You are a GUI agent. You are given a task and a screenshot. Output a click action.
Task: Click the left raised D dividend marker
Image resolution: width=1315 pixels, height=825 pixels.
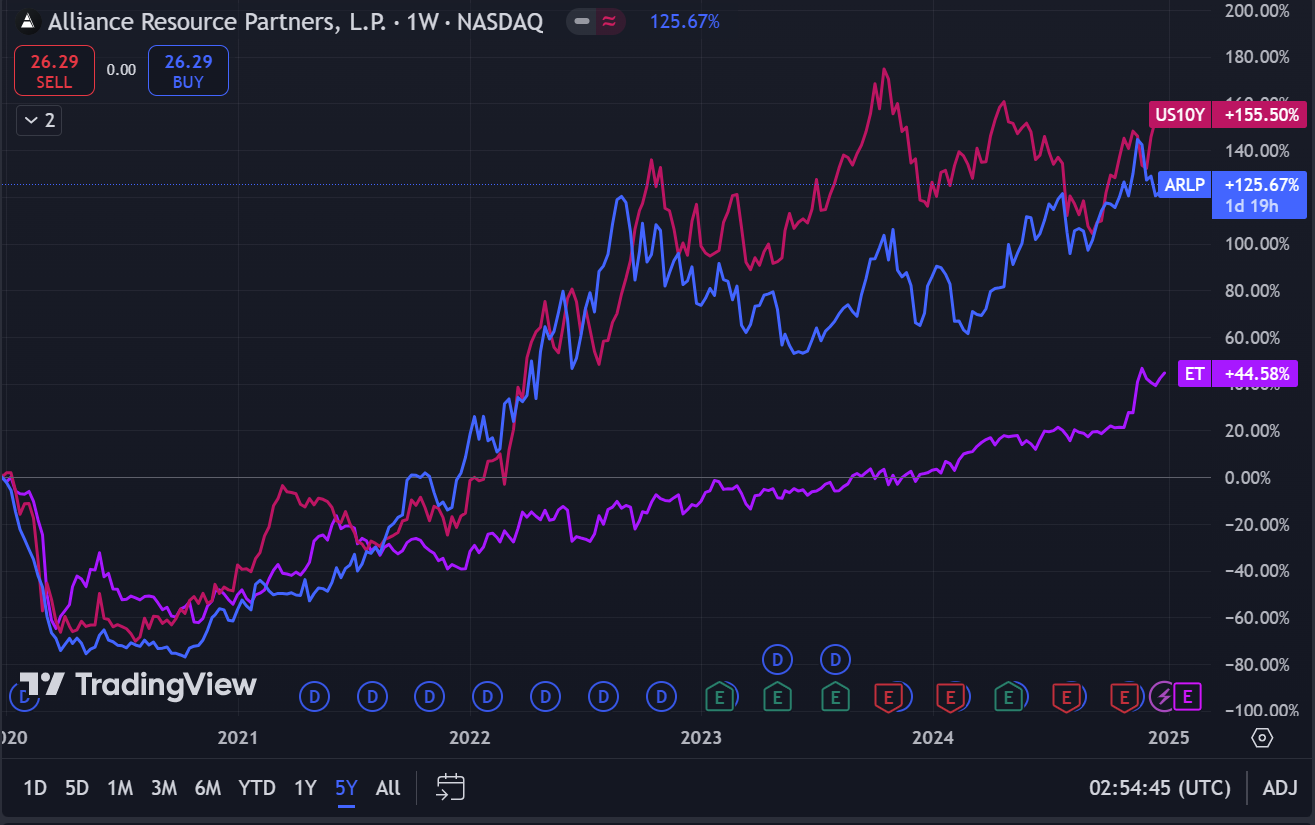click(x=777, y=659)
